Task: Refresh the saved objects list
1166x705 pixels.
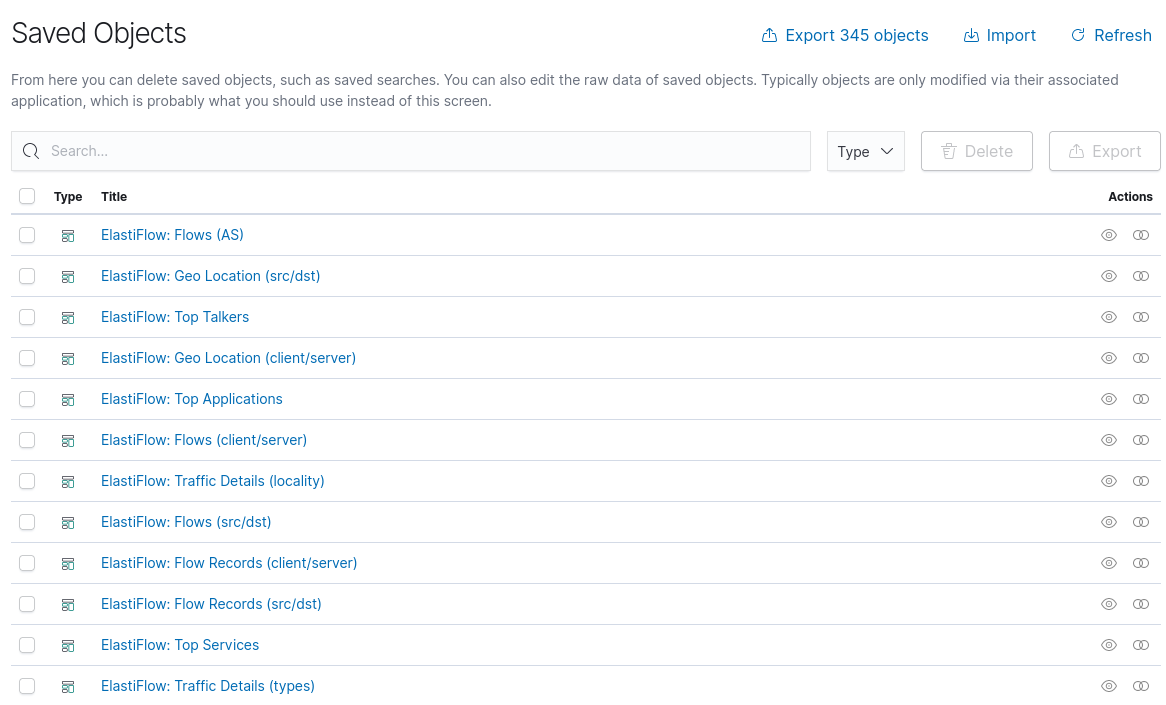Action: [x=1111, y=36]
